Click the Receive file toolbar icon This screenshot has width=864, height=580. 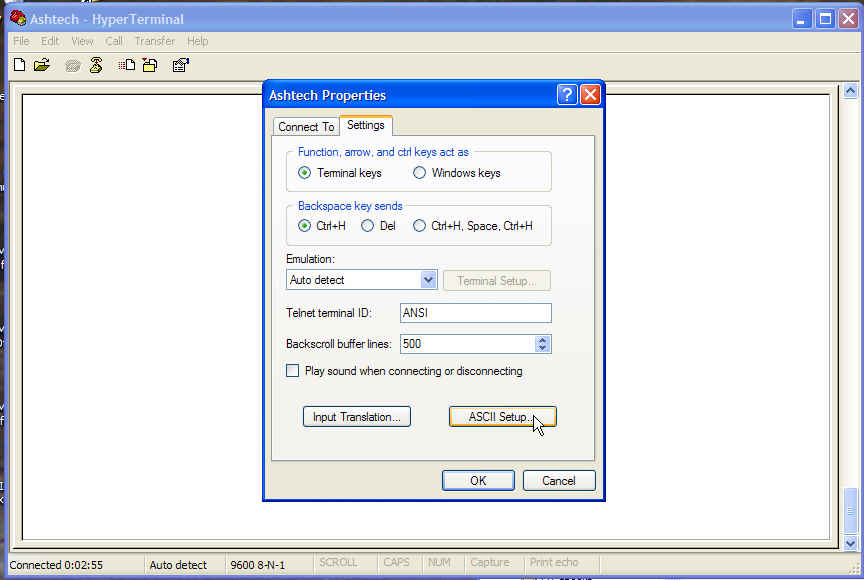[150, 66]
